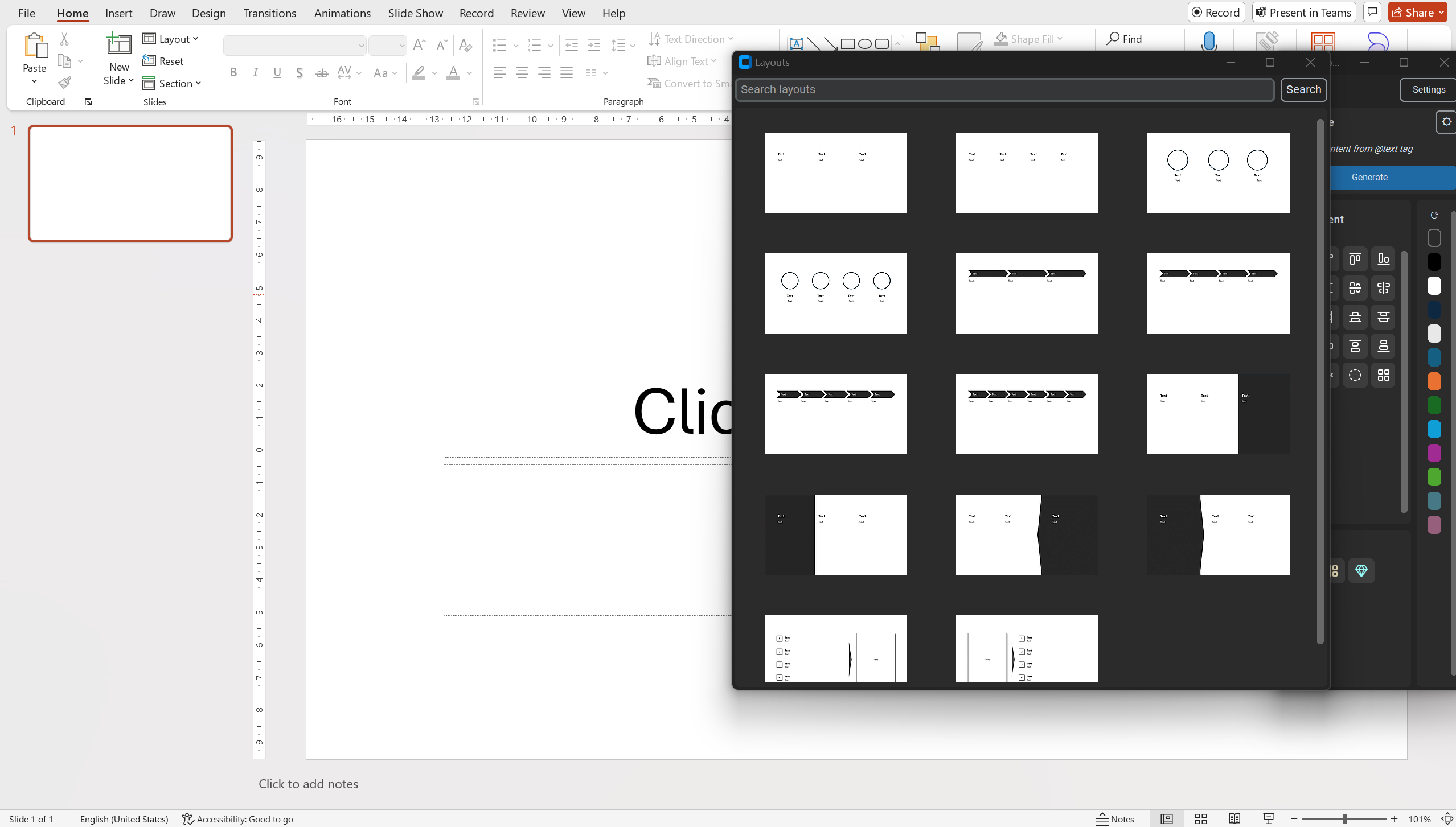Toggle Italic formatting
The height and width of the screenshot is (827, 1456).
click(x=255, y=72)
